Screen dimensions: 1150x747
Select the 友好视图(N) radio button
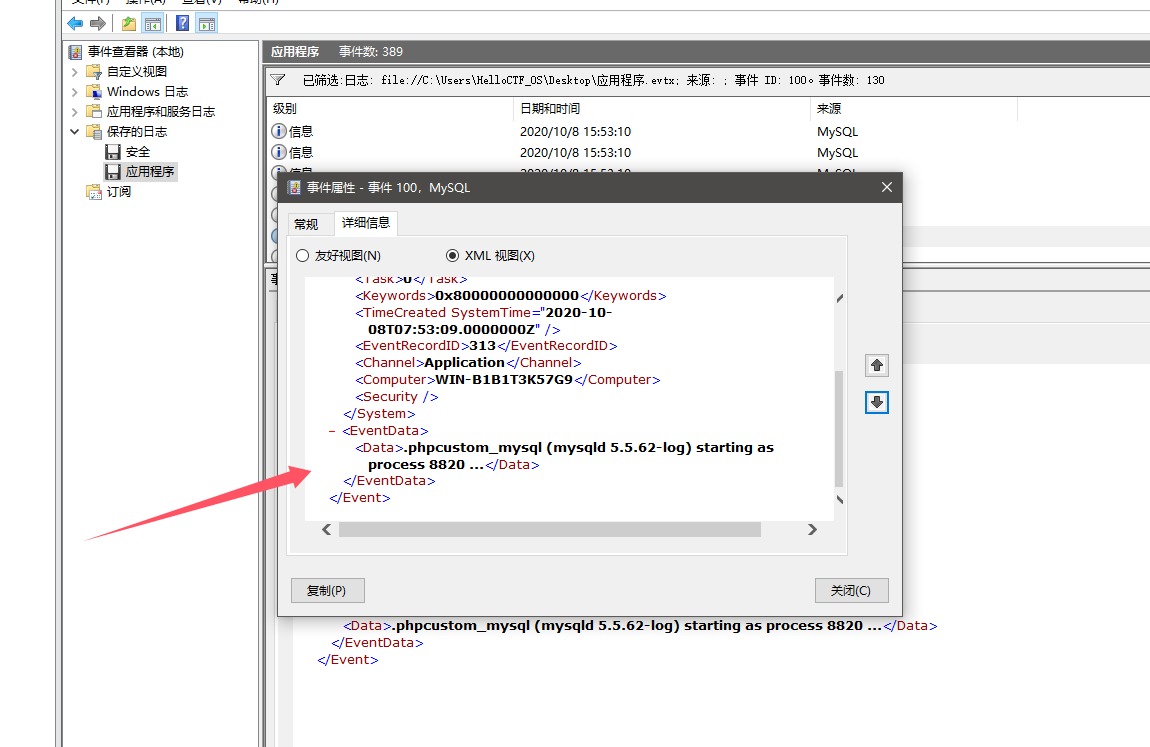coord(303,256)
